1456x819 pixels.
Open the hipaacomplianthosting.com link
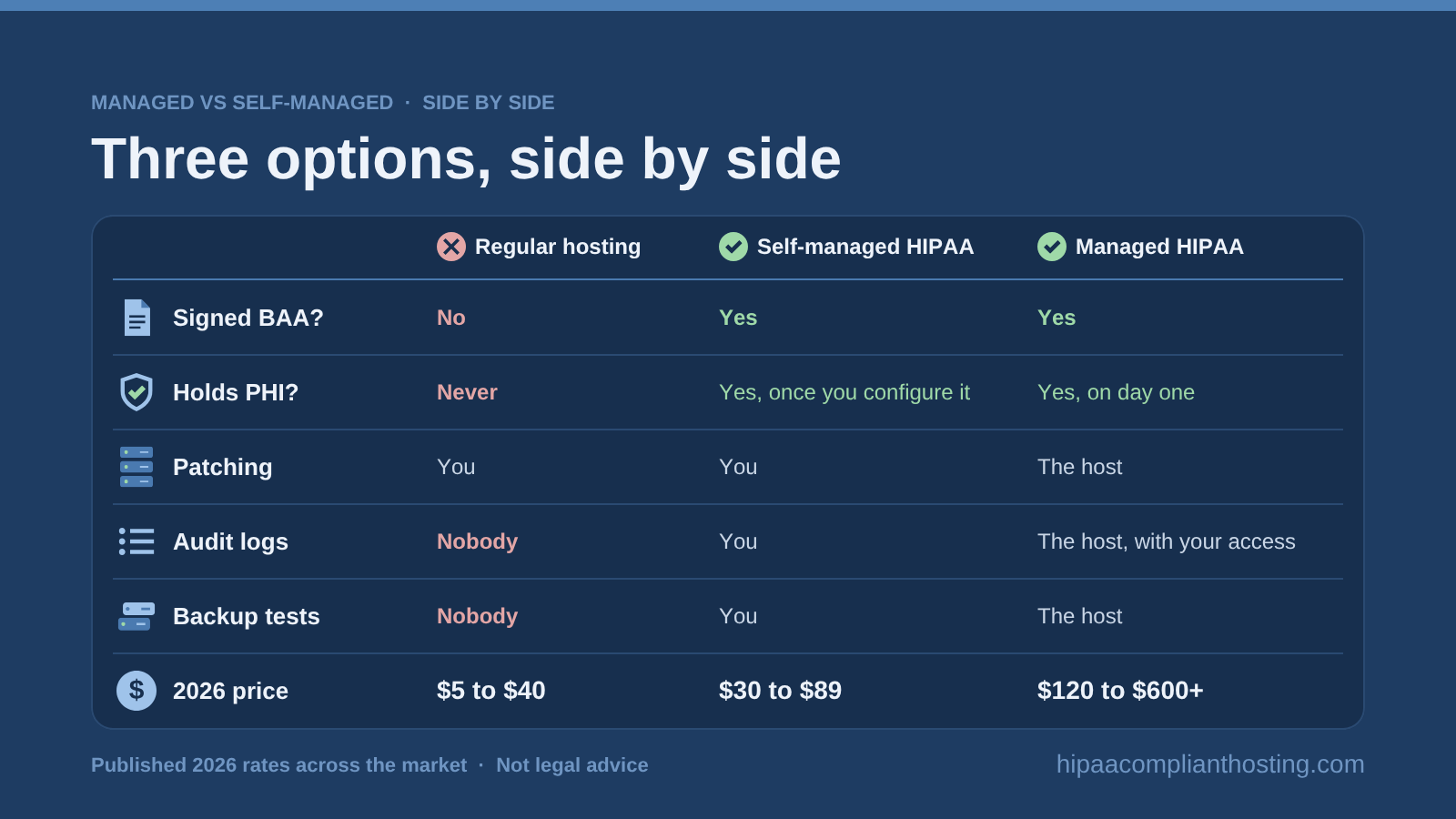pos(1210,764)
